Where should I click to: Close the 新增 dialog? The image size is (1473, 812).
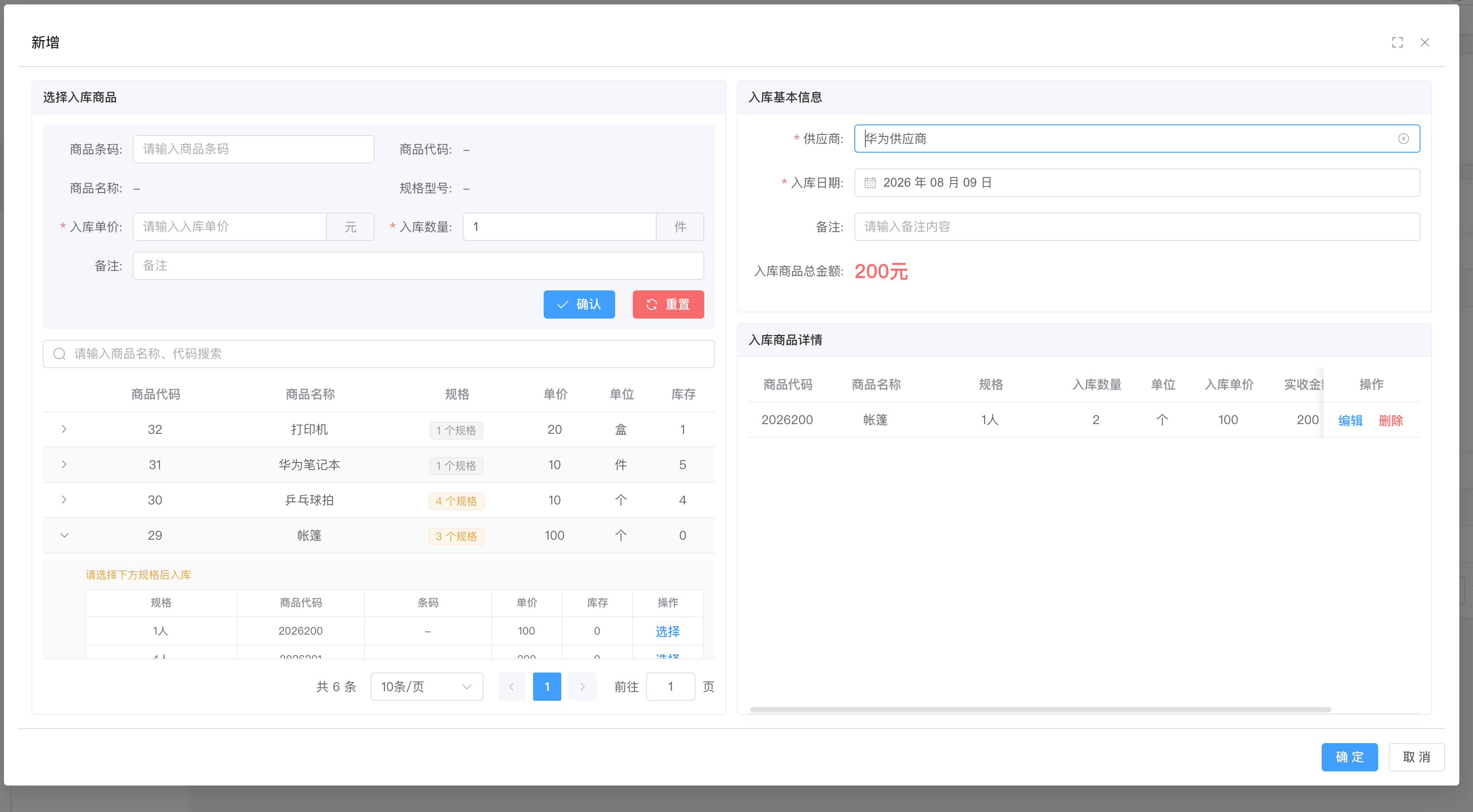[x=1424, y=42]
